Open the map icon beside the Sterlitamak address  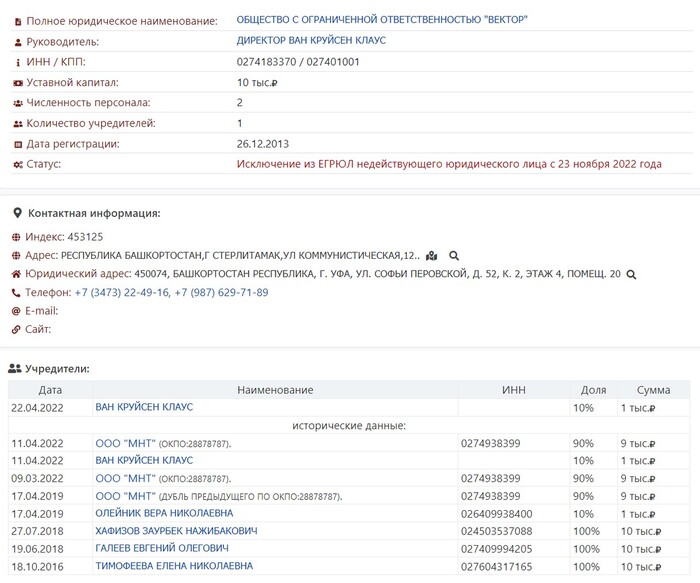coord(431,256)
